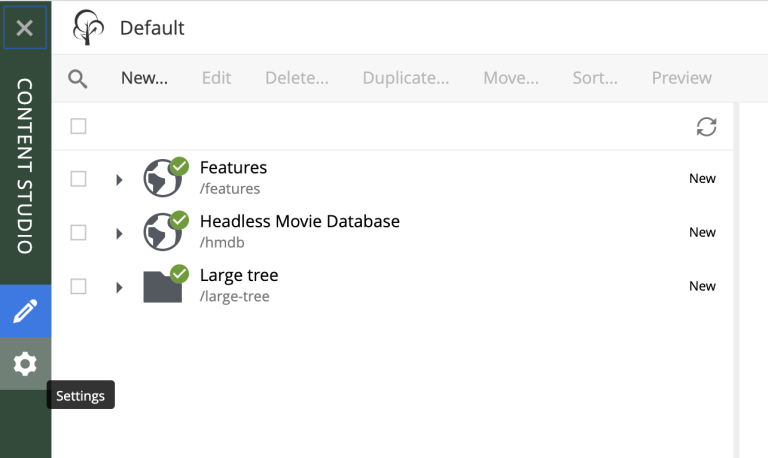Open the Settings gear in sidebar
The width and height of the screenshot is (768, 458).
(25, 364)
